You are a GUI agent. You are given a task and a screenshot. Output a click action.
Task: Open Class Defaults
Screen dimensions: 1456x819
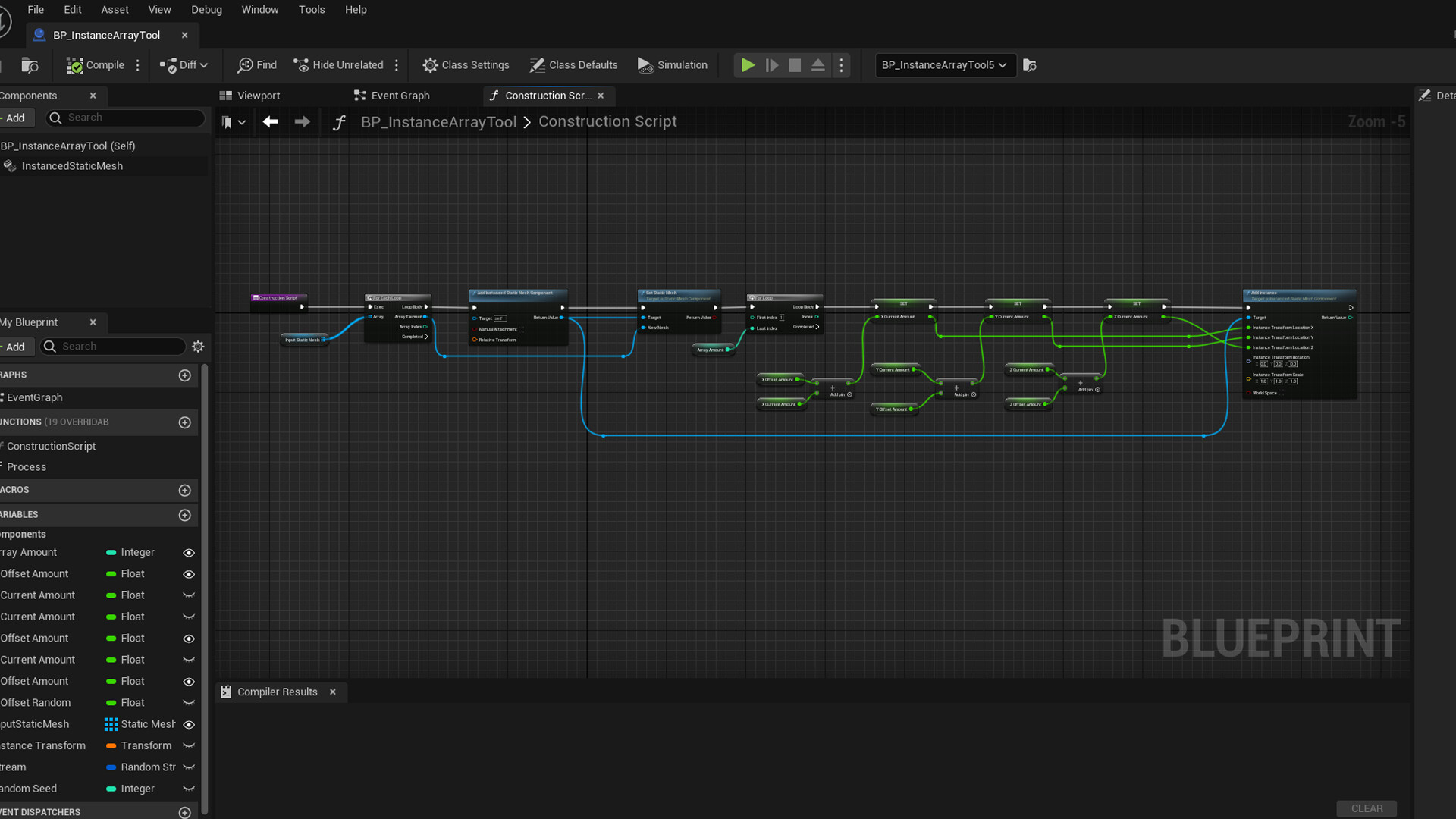click(x=574, y=65)
